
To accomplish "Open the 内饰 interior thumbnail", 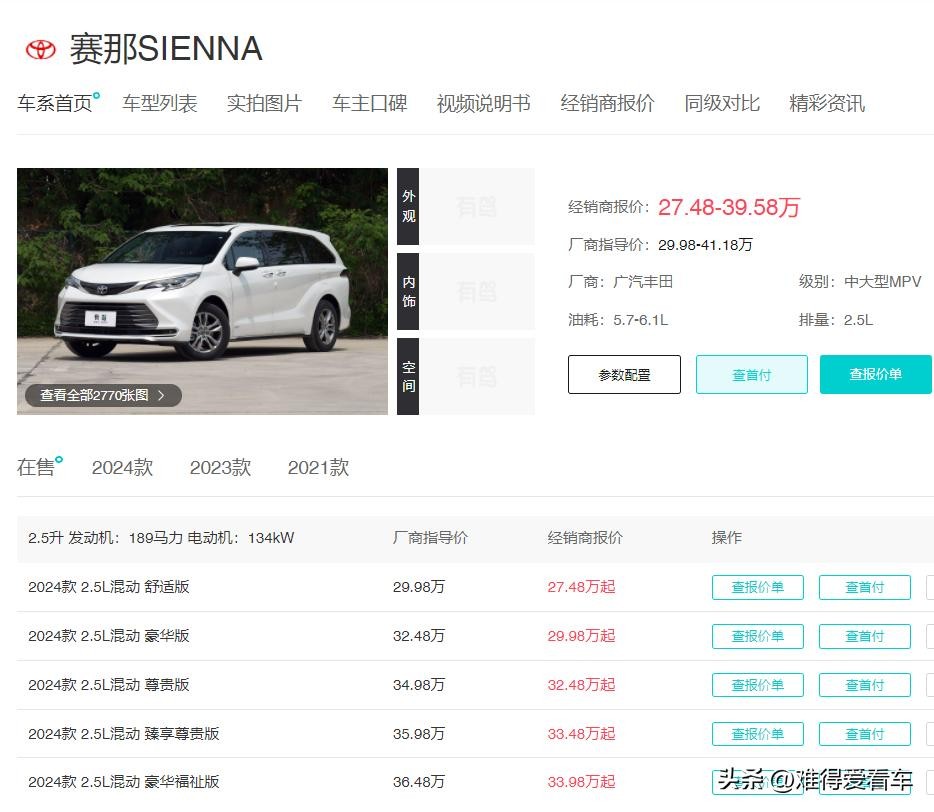I will 466,291.
